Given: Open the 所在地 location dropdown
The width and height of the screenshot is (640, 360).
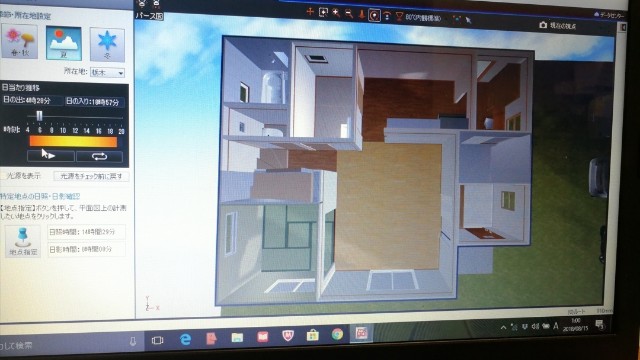Looking at the screenshot, I should pos(108,73).
